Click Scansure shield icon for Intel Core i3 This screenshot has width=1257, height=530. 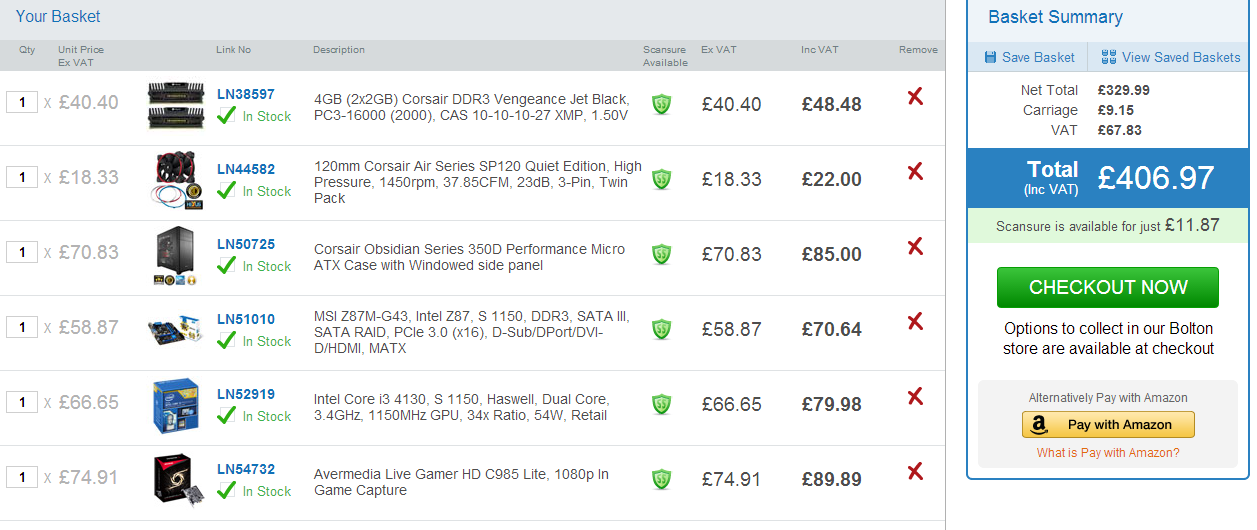point(661,404)
